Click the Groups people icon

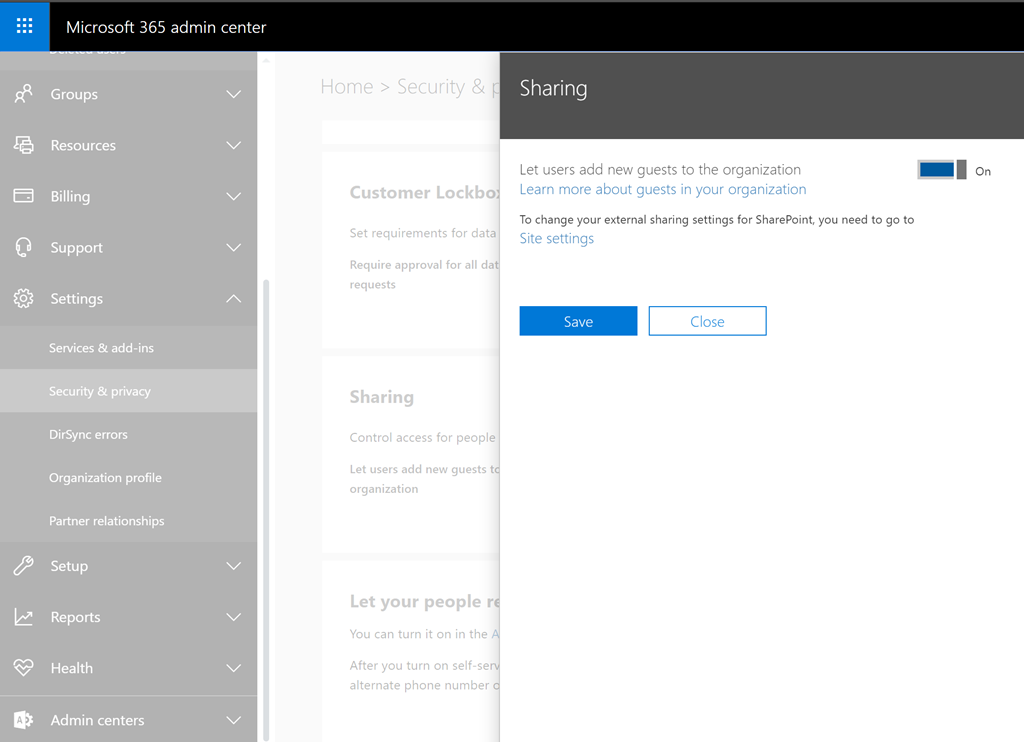(23, 94)
